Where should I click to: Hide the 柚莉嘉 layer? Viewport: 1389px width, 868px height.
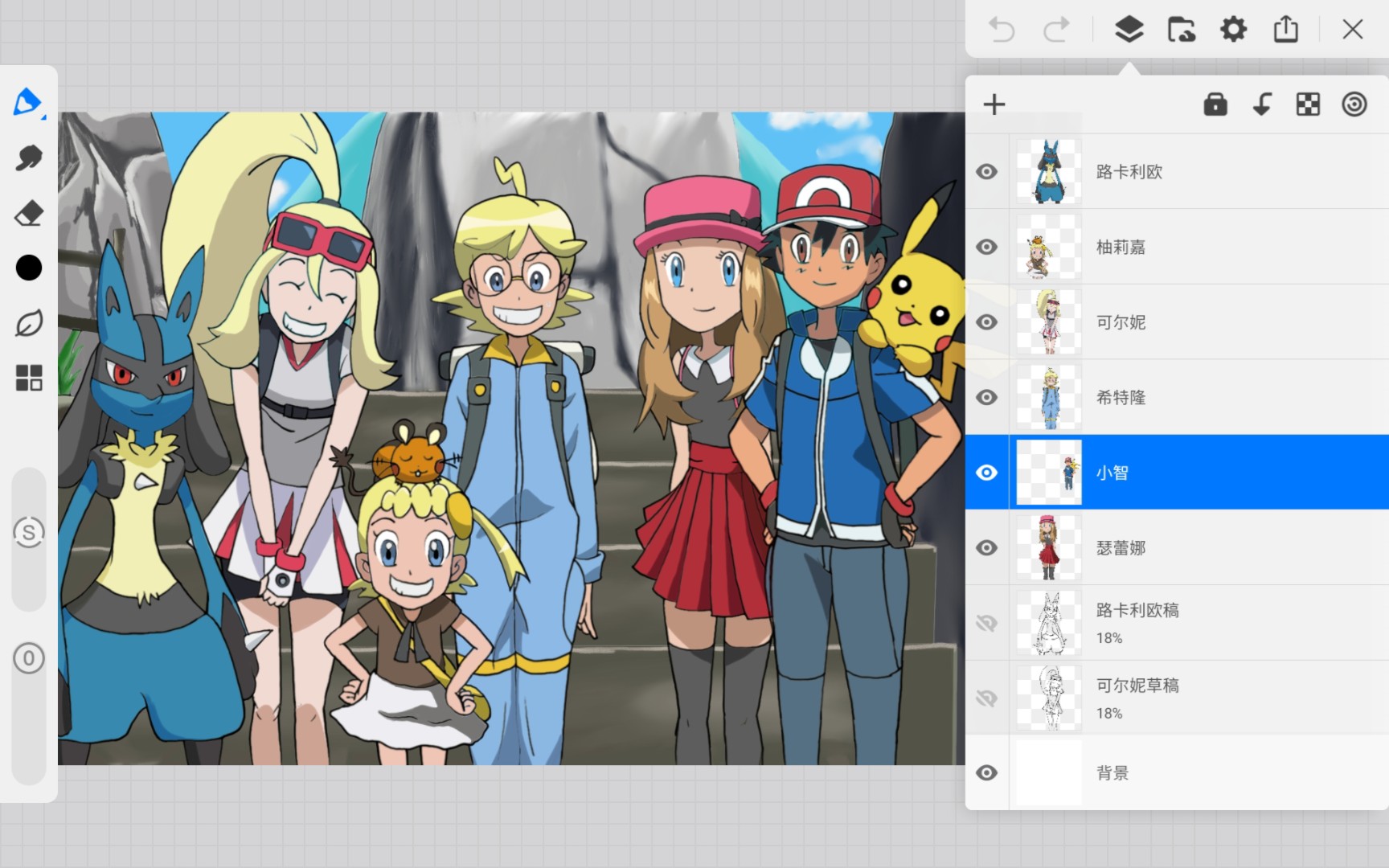coord(987,247)
